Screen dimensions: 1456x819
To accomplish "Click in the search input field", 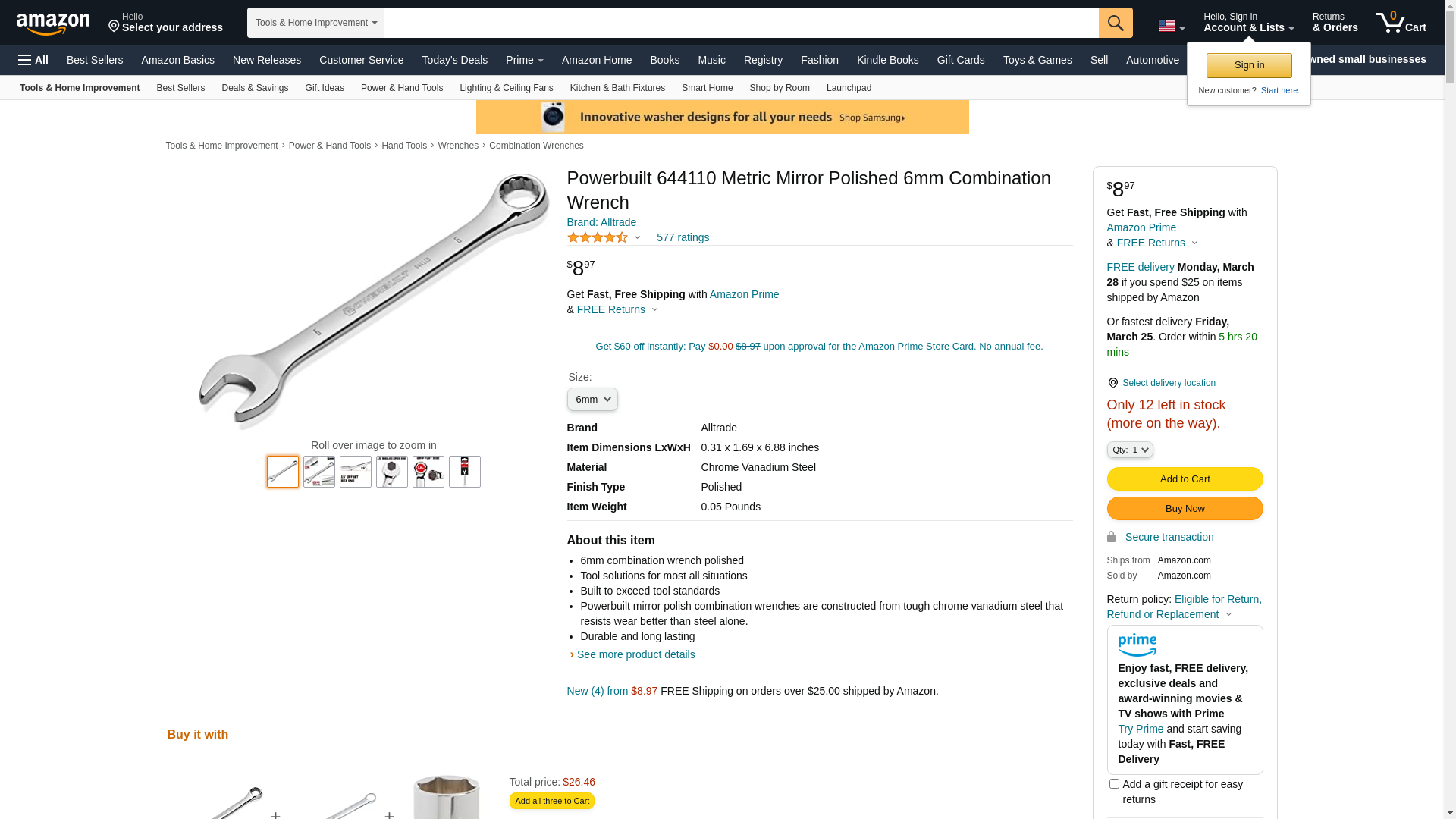I will click(741, 23).
